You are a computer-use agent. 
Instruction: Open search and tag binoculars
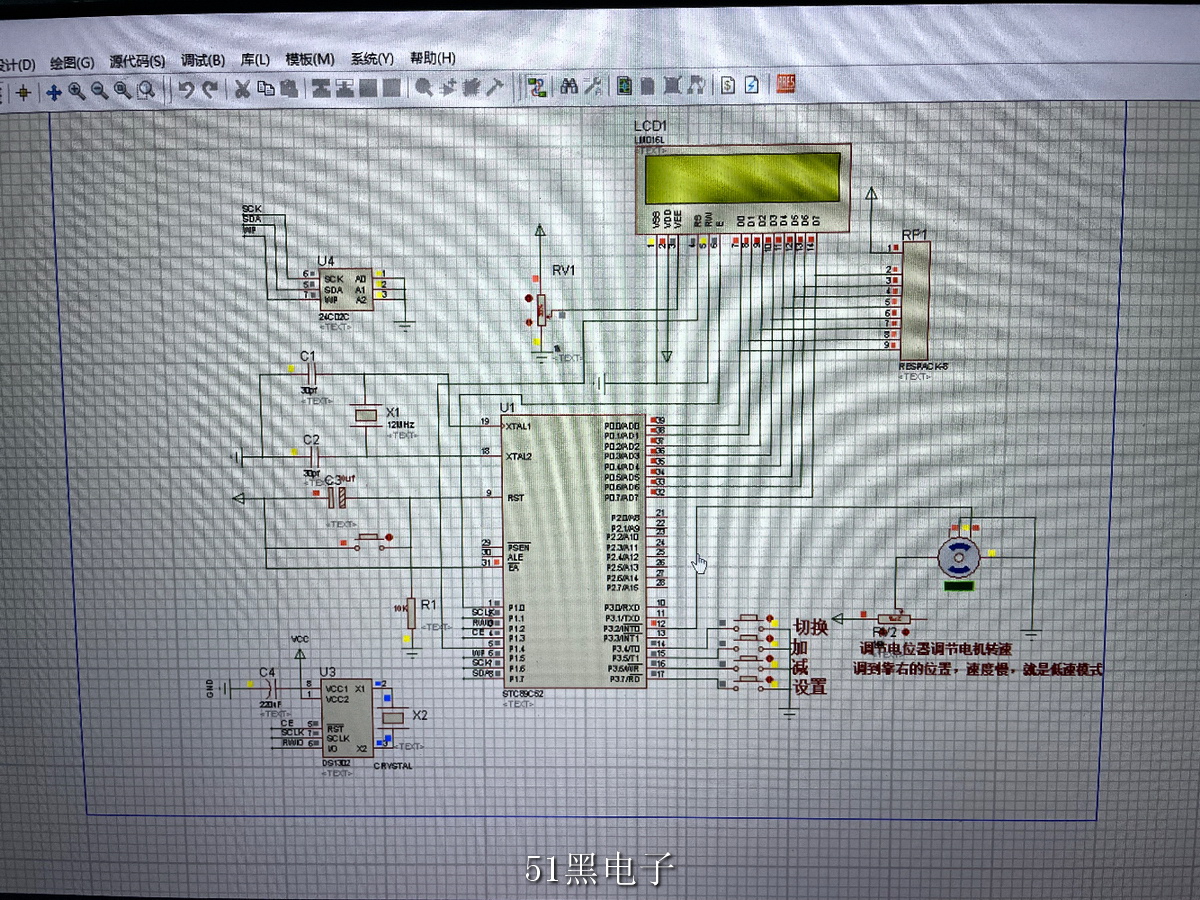coord(569,87)
